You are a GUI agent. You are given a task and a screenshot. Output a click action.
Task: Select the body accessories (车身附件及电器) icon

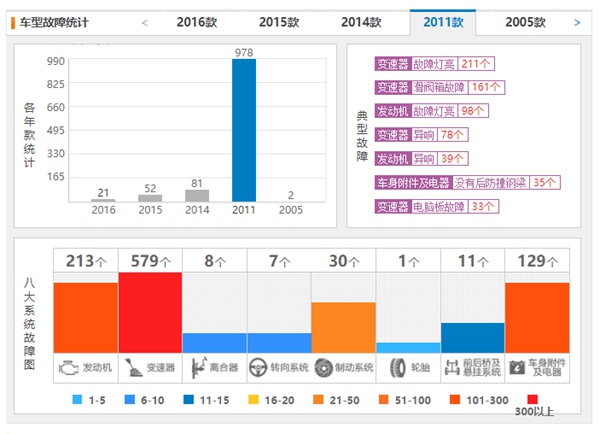517,368
